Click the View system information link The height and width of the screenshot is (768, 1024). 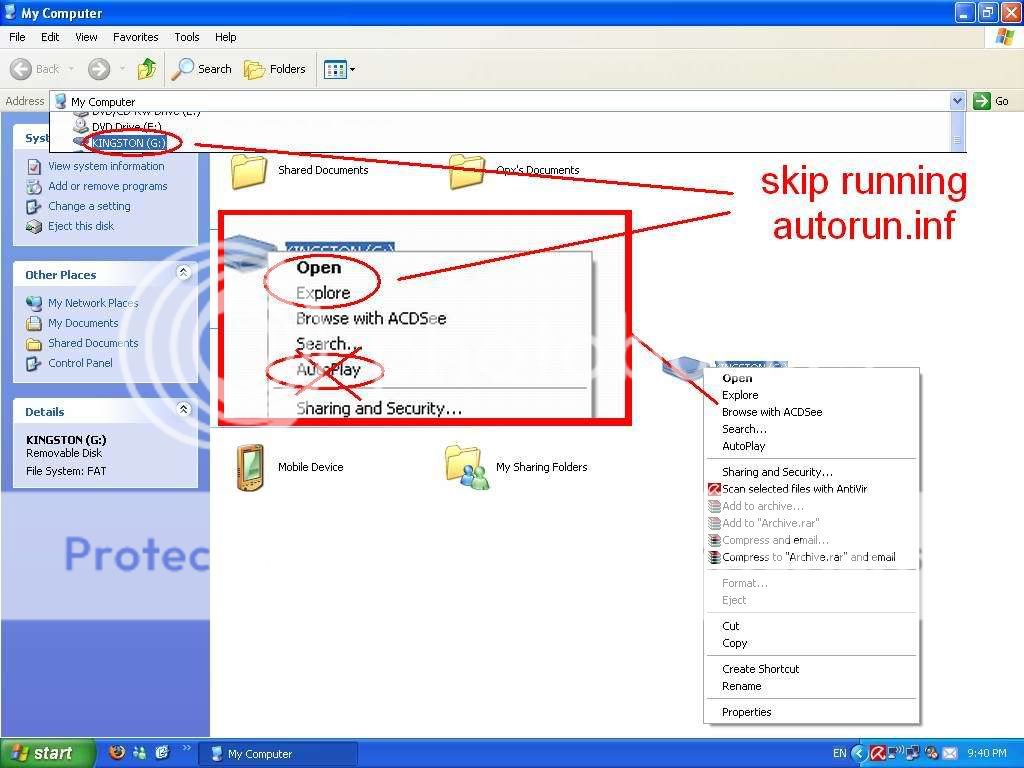click(x=106, y=166)
